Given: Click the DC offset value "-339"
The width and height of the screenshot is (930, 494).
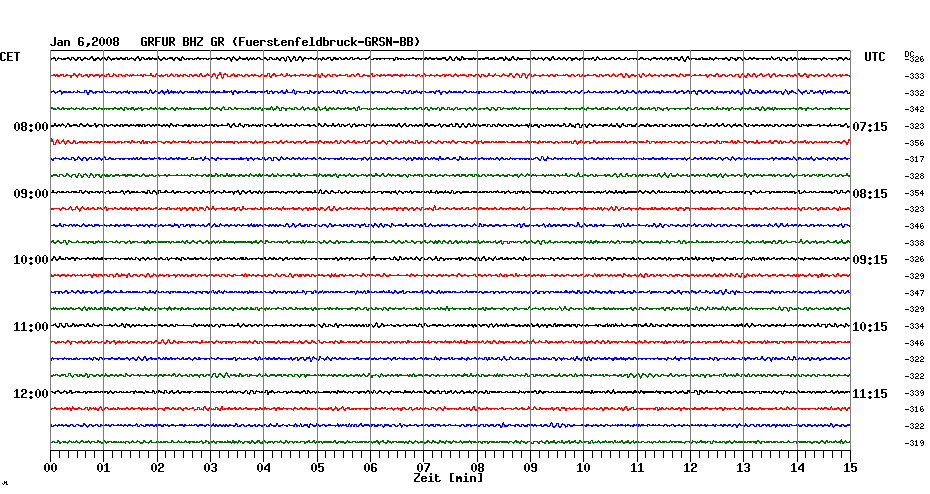Looking at the screenshot, I should click(914, 393).
